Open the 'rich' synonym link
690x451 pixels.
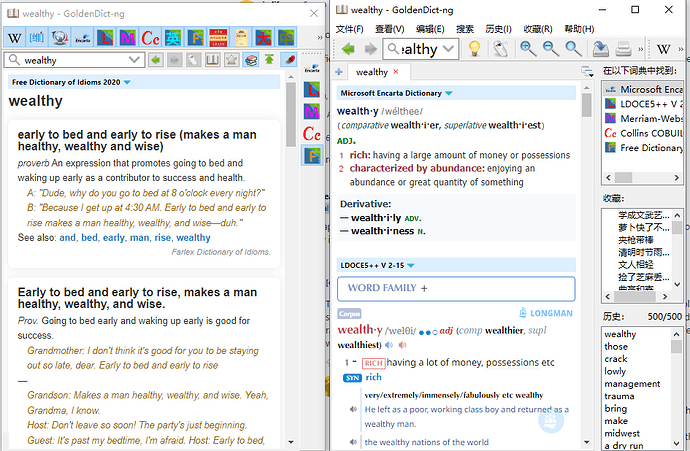point(373,377)
